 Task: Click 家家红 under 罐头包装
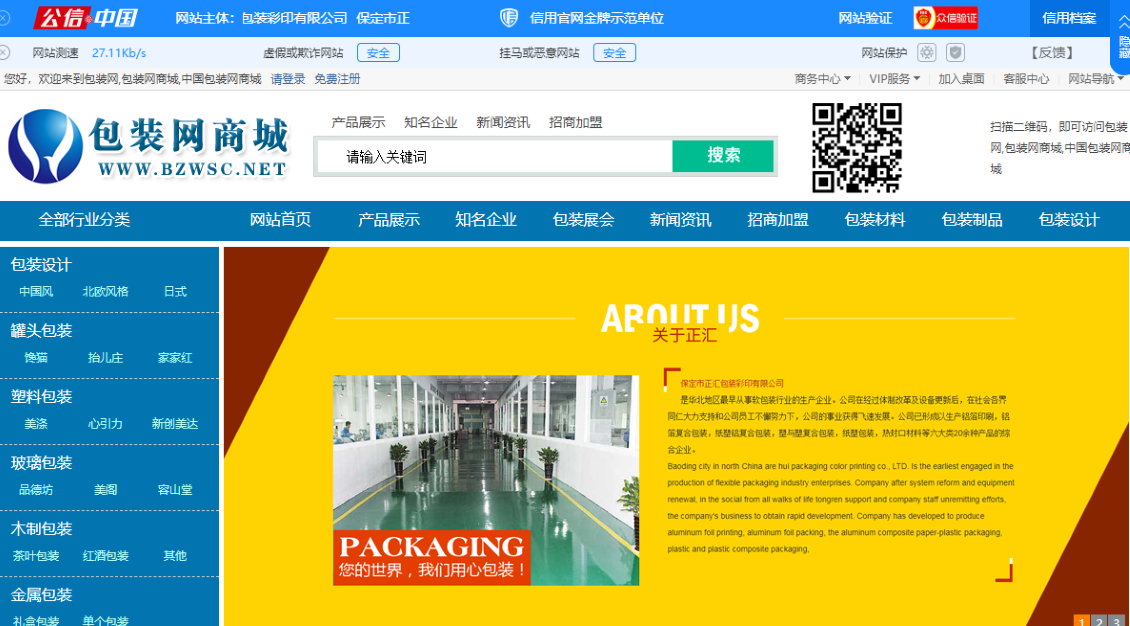(175, 357)
